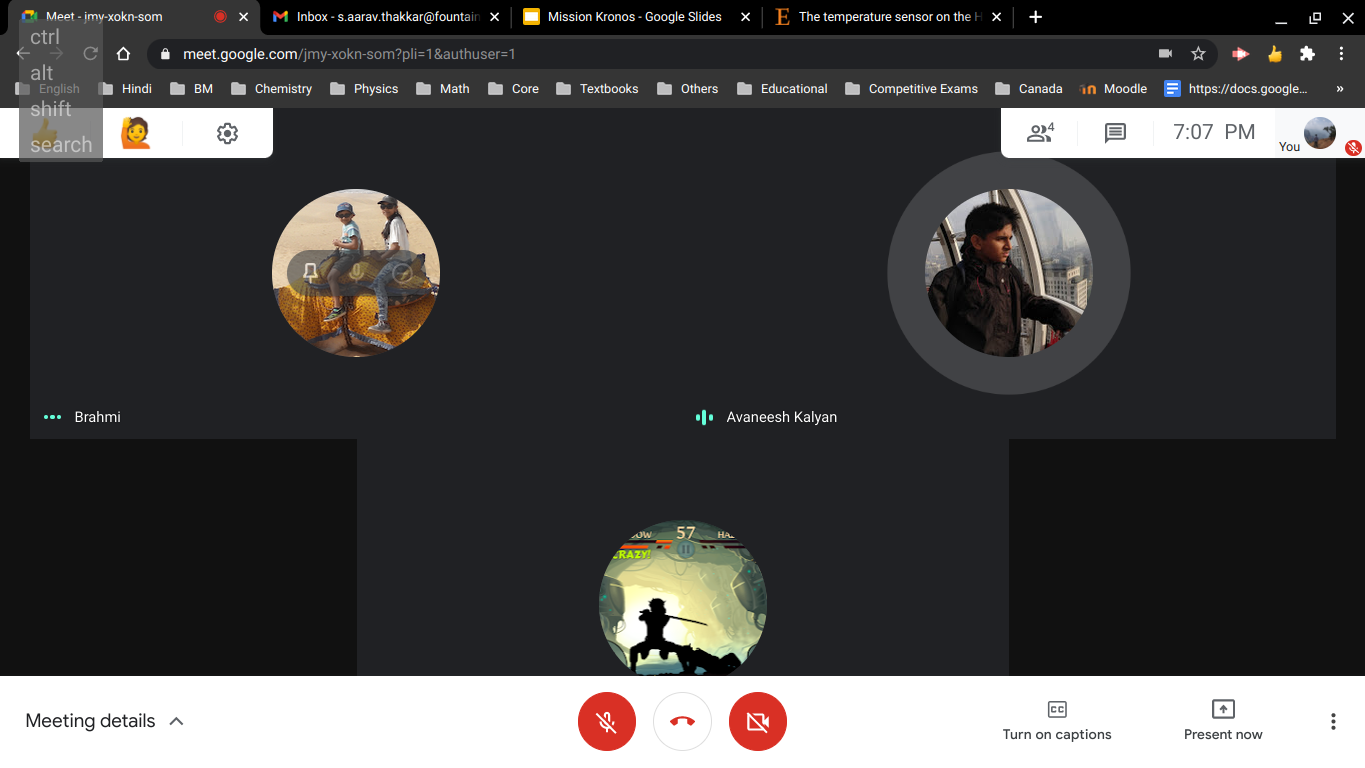Screen dimensions: 1365x768
Task: Open the Meet settings gear
Action: point(228,133)
